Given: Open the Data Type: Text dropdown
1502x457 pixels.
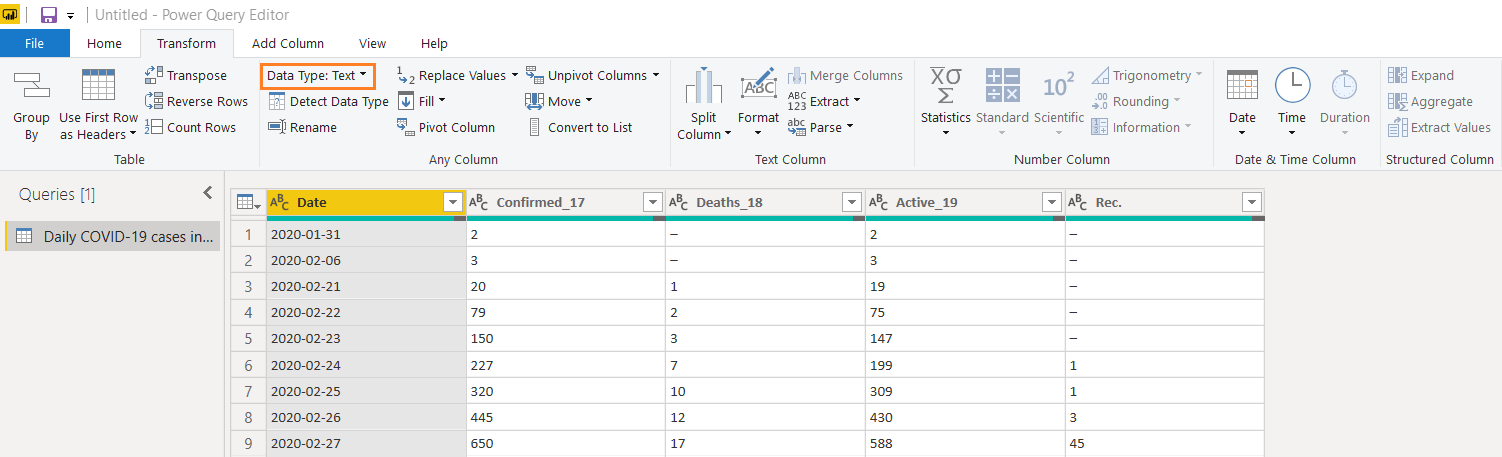Looking at the screenshot, I should click(x=317, y=75).
